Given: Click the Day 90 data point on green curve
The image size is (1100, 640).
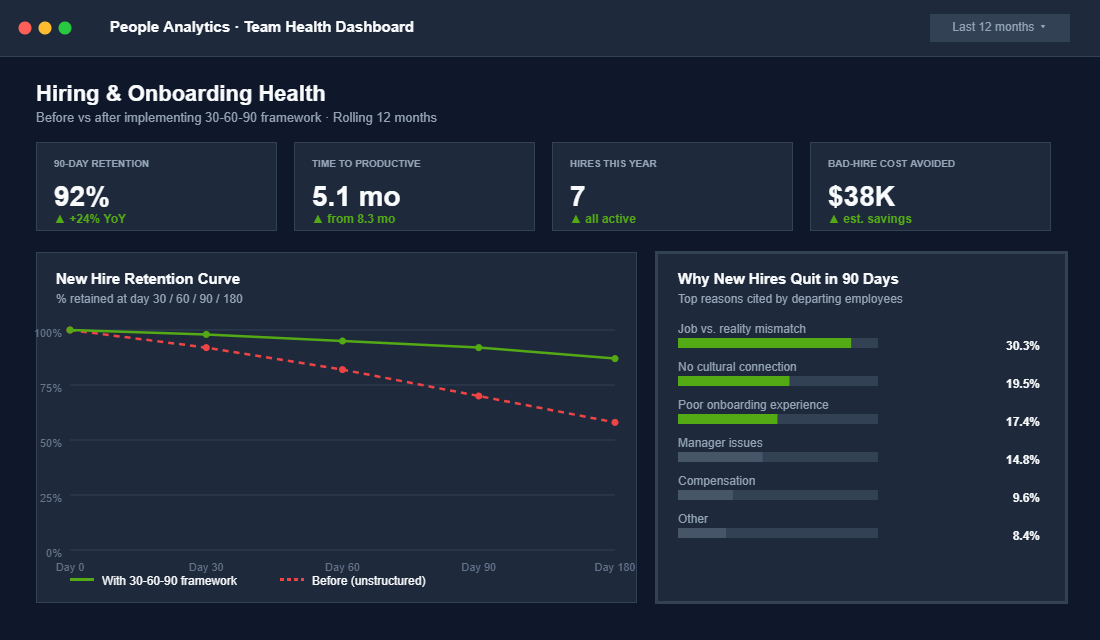Looking at the screenshot, I should [478, 348].
